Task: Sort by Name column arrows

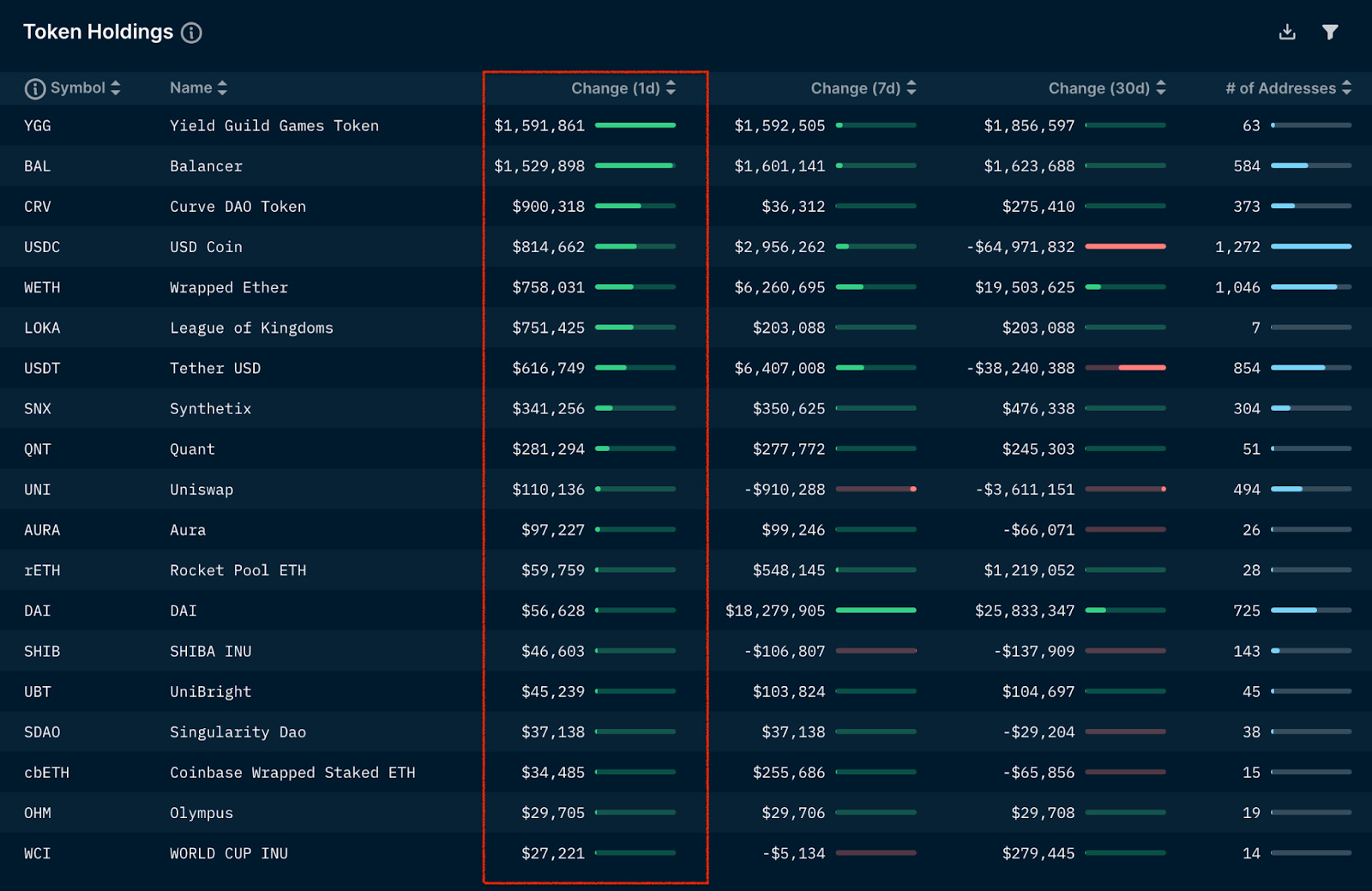Action: pos(223,87)
